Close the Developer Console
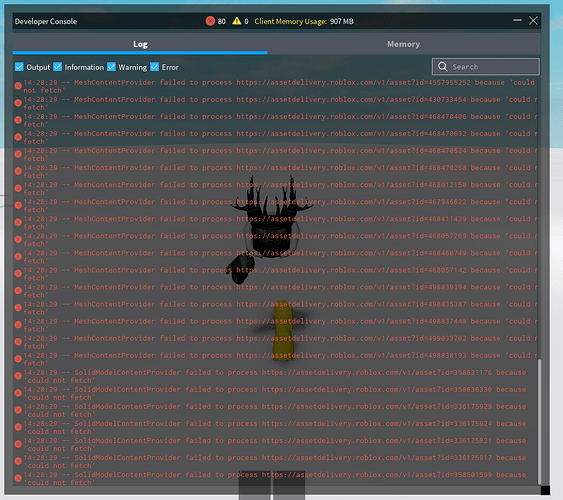This screenshot has width=563, height=500. pyautogui.click(x=533, y=21)
